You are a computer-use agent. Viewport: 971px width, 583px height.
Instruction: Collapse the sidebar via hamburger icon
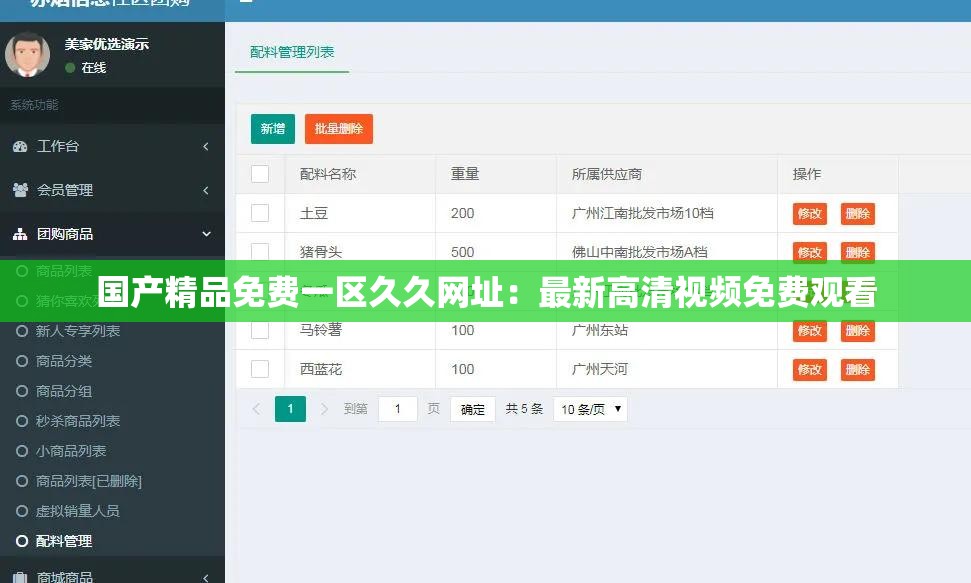(246, 4)
